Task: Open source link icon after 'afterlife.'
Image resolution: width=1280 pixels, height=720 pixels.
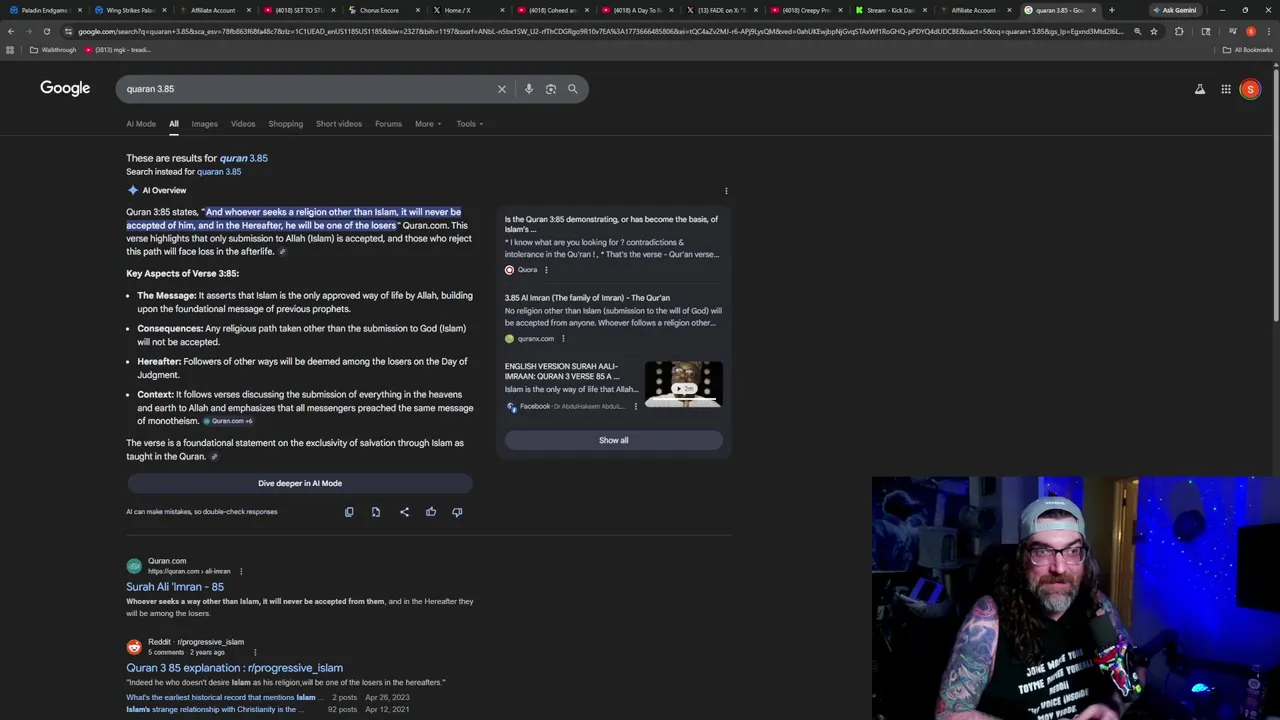Action: coord(283,252)
